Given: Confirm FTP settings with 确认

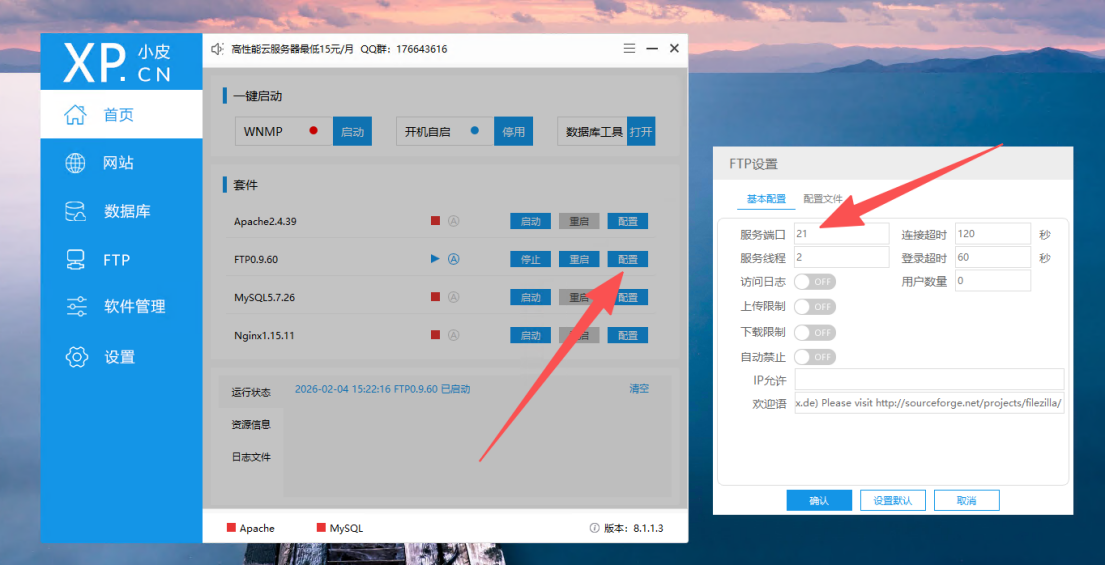Looking at the screenshot, I should pyautogui.click(x=819, y=500).
